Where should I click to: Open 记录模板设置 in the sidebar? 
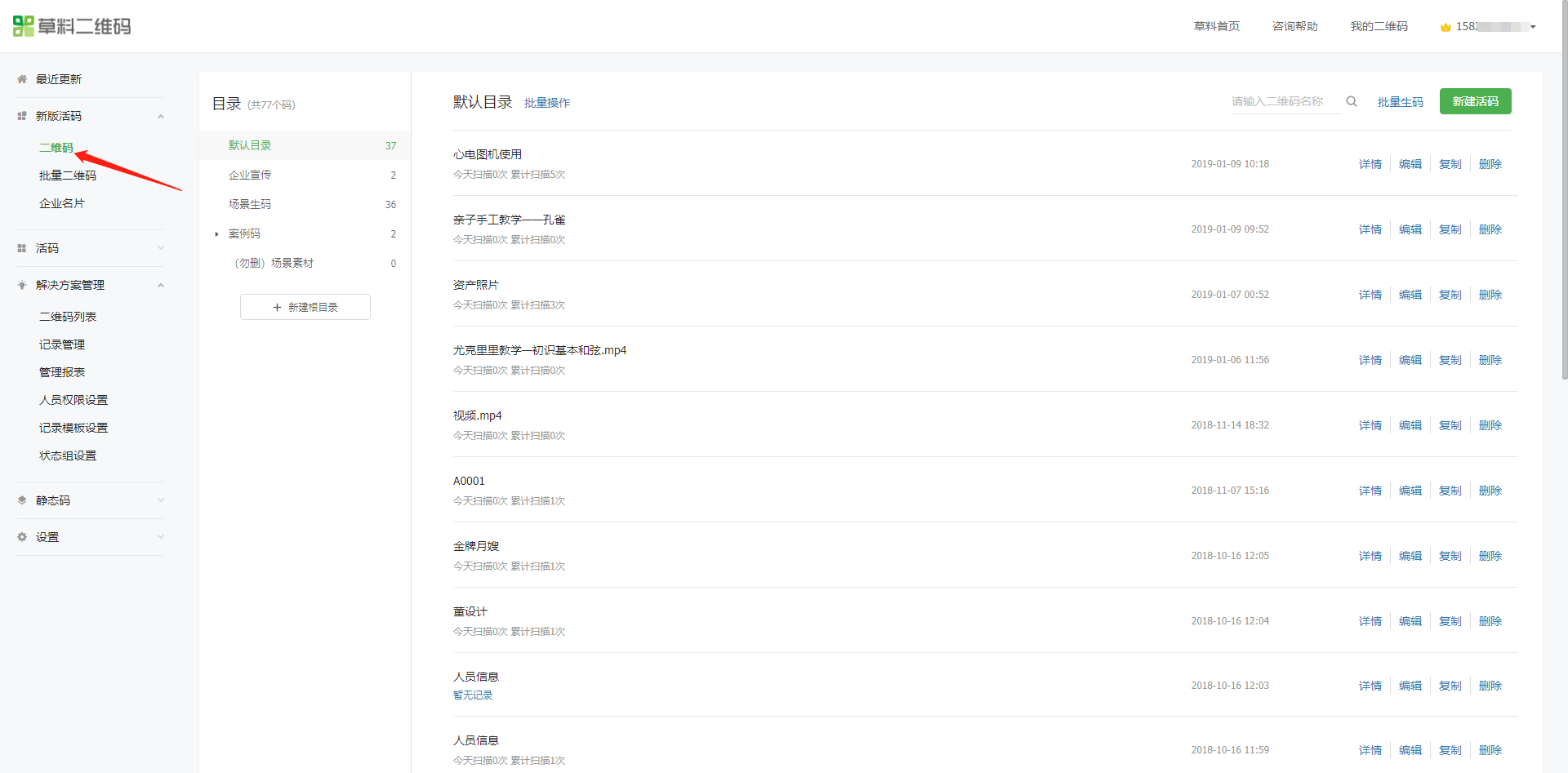point(73,428)
